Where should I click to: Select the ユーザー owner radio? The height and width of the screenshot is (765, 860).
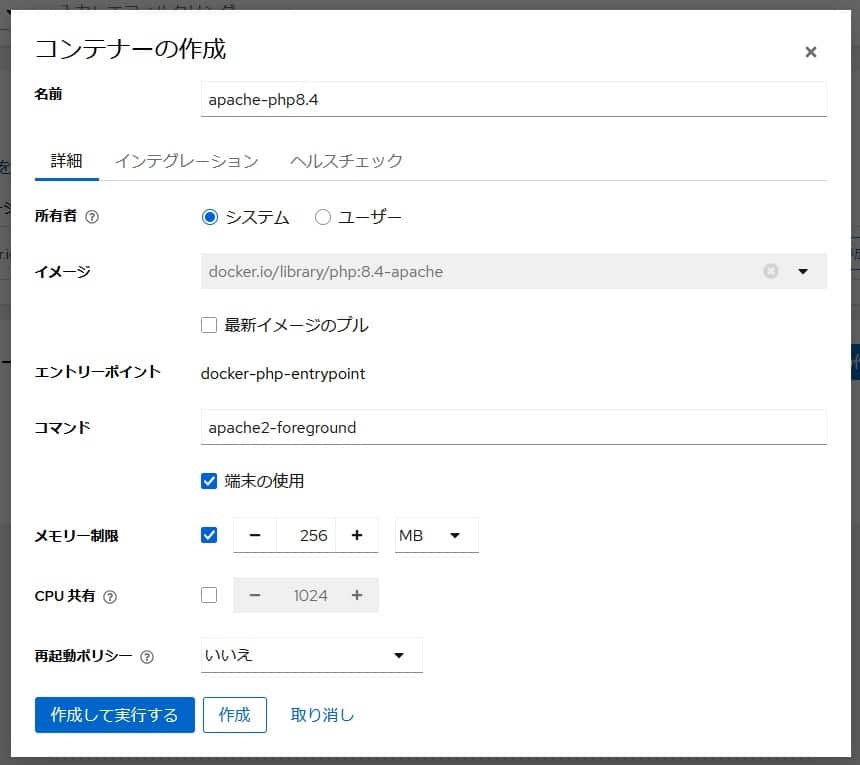click(x=322, y=217)
